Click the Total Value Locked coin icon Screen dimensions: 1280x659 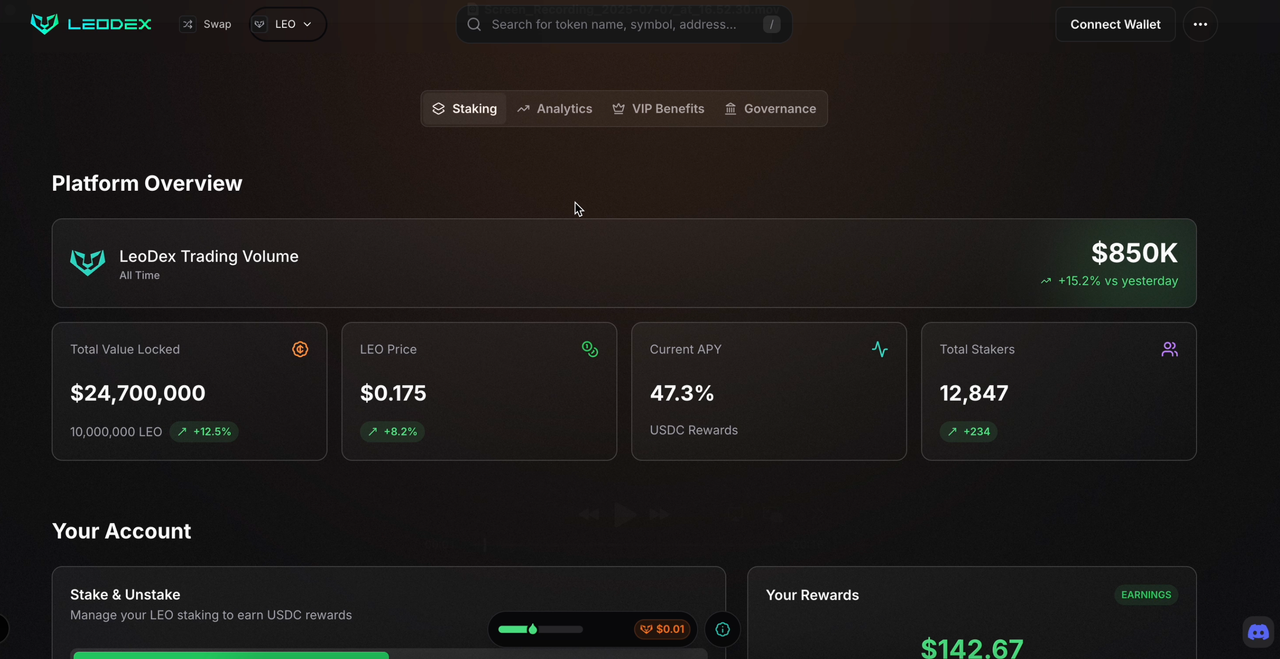pyautogui.click(x=300, y=349)
